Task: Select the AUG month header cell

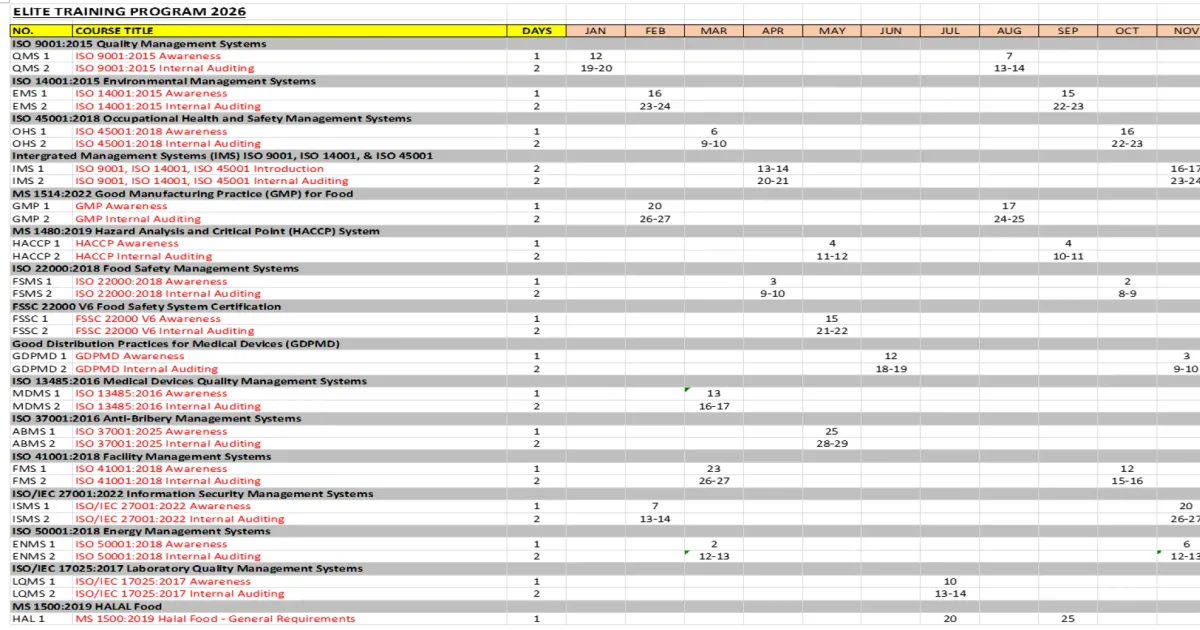Action: click(1009, 31)
